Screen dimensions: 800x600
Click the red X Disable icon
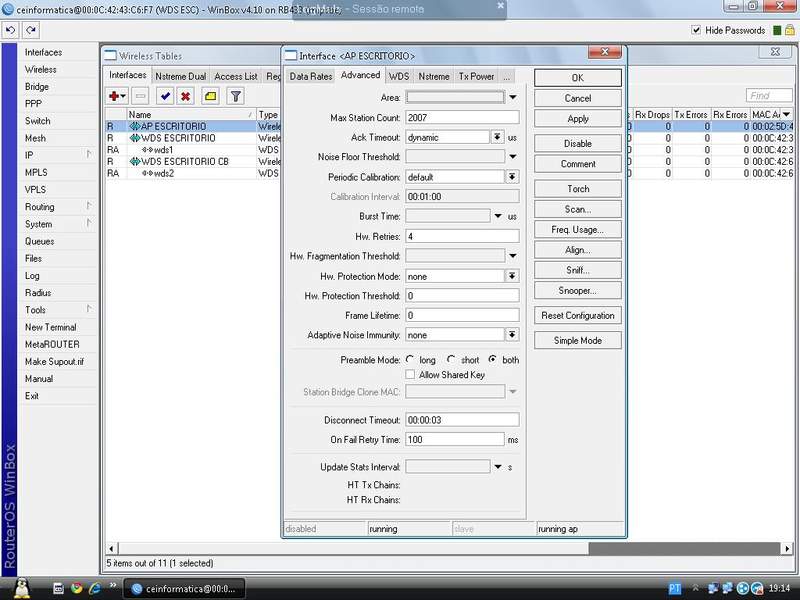tap(185, 96)
